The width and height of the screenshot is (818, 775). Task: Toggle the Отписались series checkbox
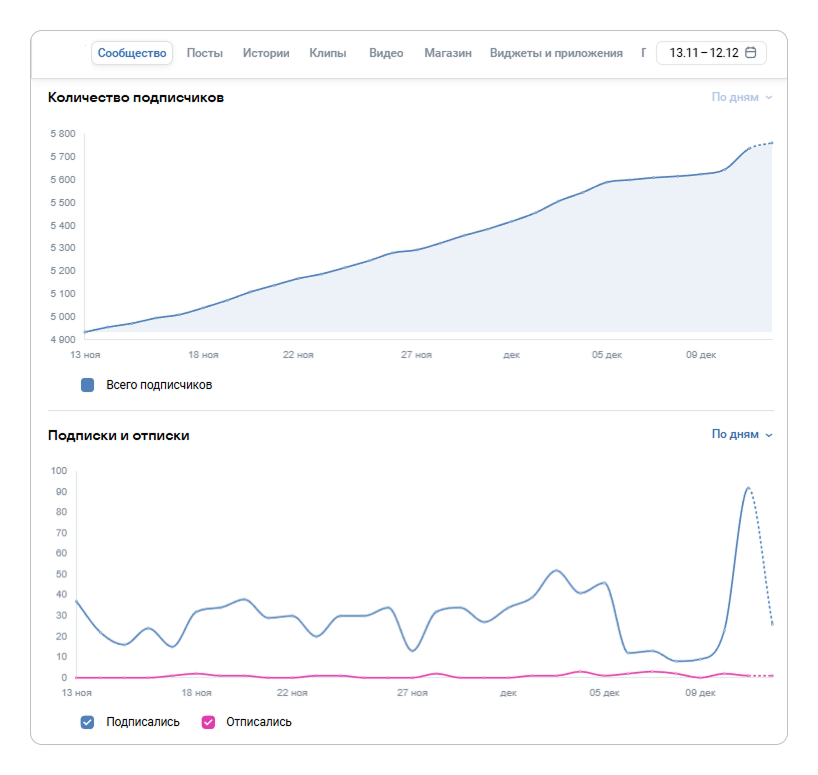click(x=208, y=721)
